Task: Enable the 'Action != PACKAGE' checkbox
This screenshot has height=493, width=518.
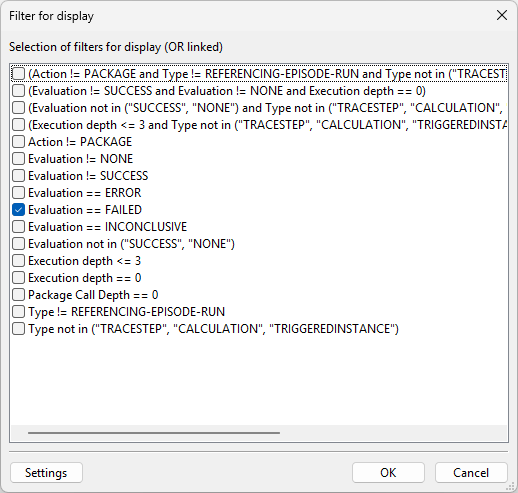Action: click(x=18, y=142)
